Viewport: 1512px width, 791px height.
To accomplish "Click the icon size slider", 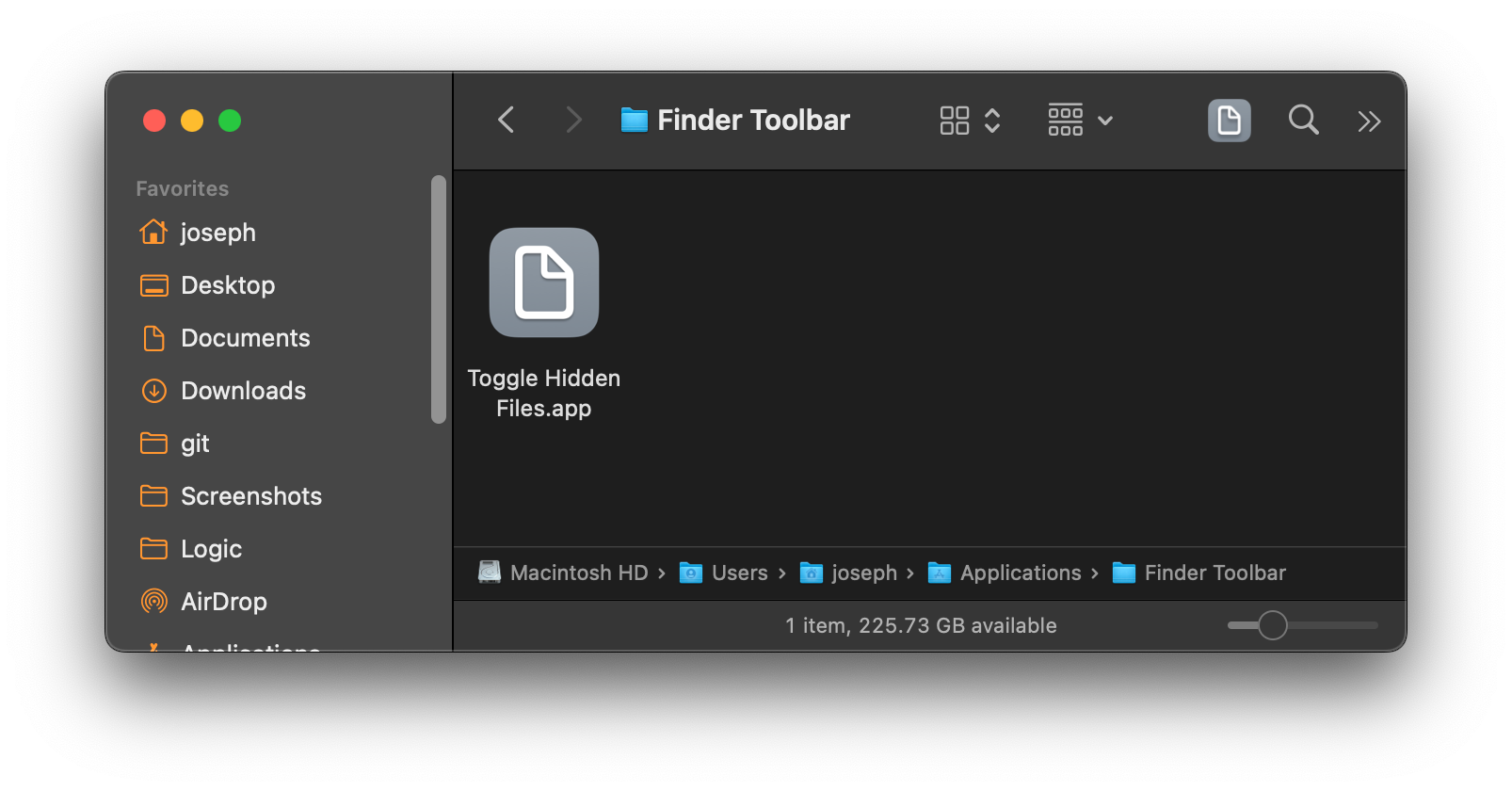I will pyautogui.click(x=1302, y=625).
